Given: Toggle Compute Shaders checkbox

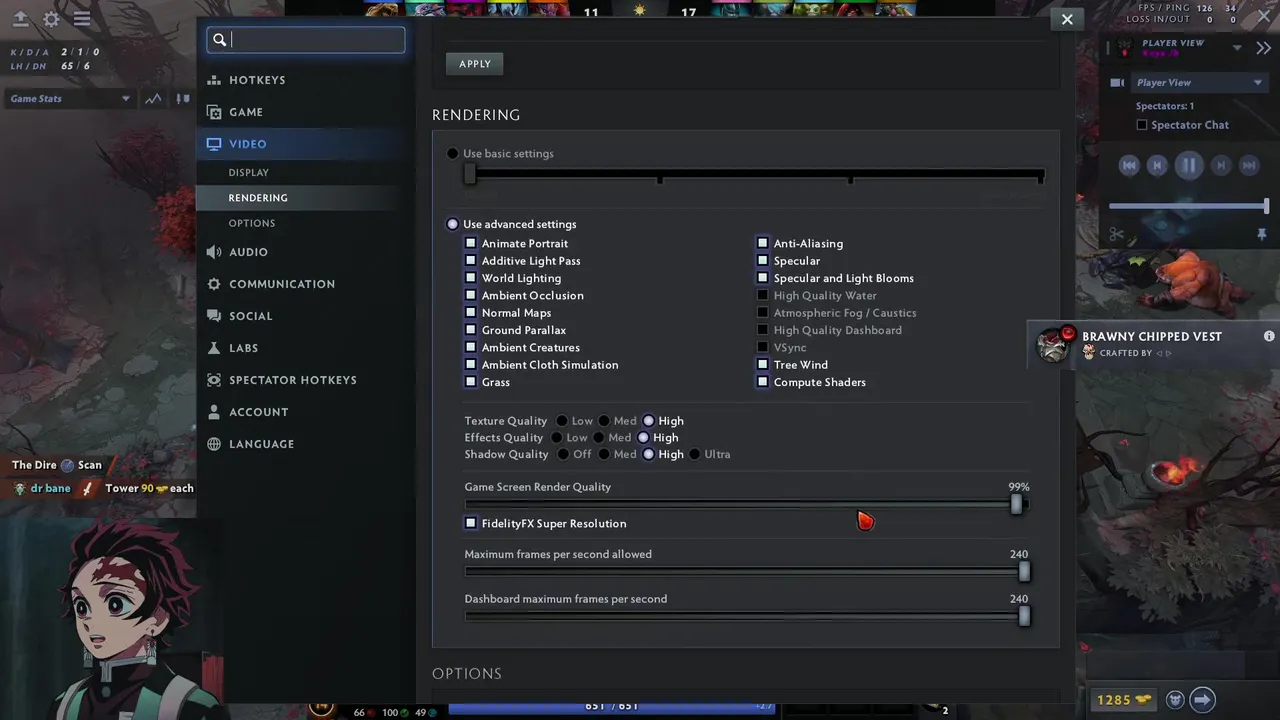Looking at the screenshot, I should [763, 382].
